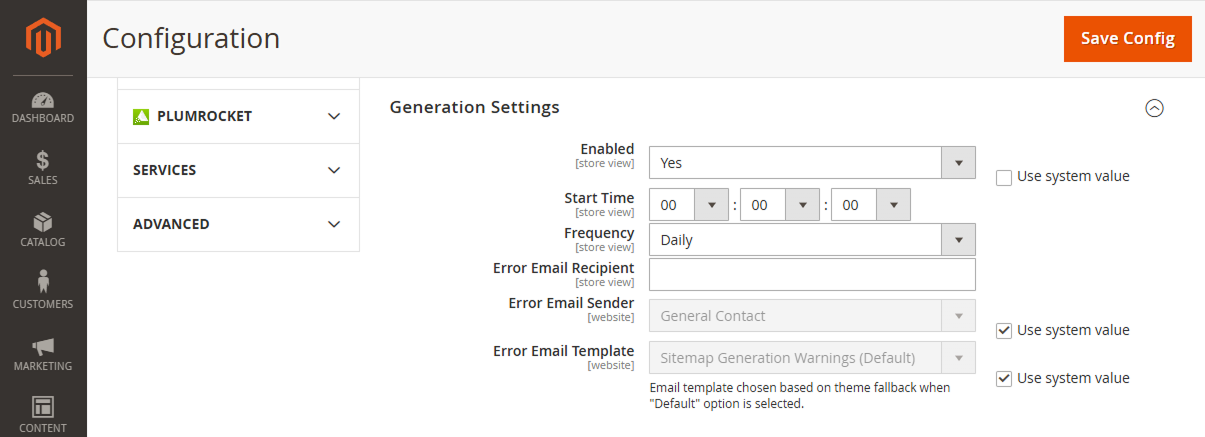Click the Error Email Template label
Screen dimensions: 1205x437
coord(563,351)
